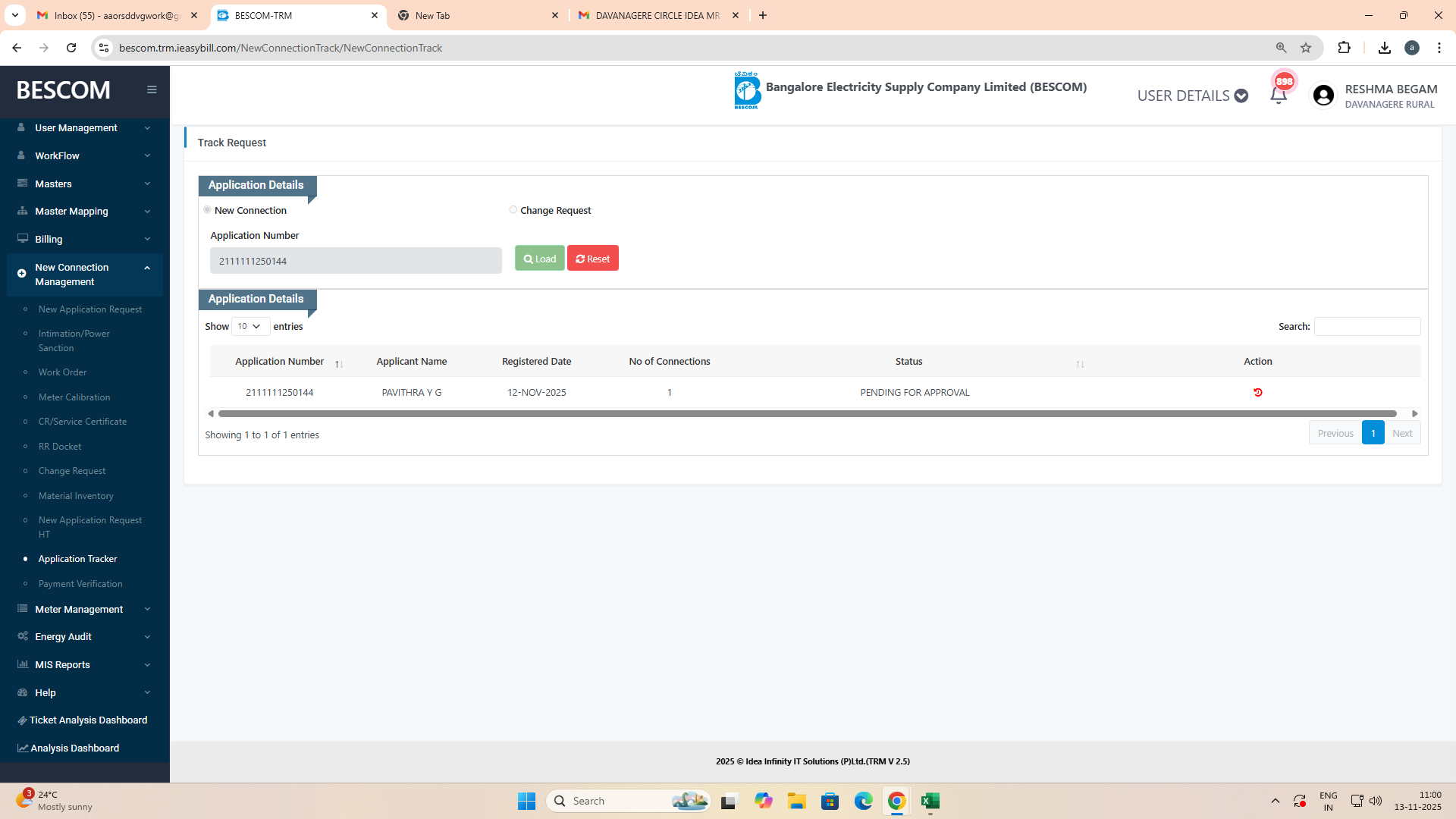Click the red Reset button

pos(592,259)
